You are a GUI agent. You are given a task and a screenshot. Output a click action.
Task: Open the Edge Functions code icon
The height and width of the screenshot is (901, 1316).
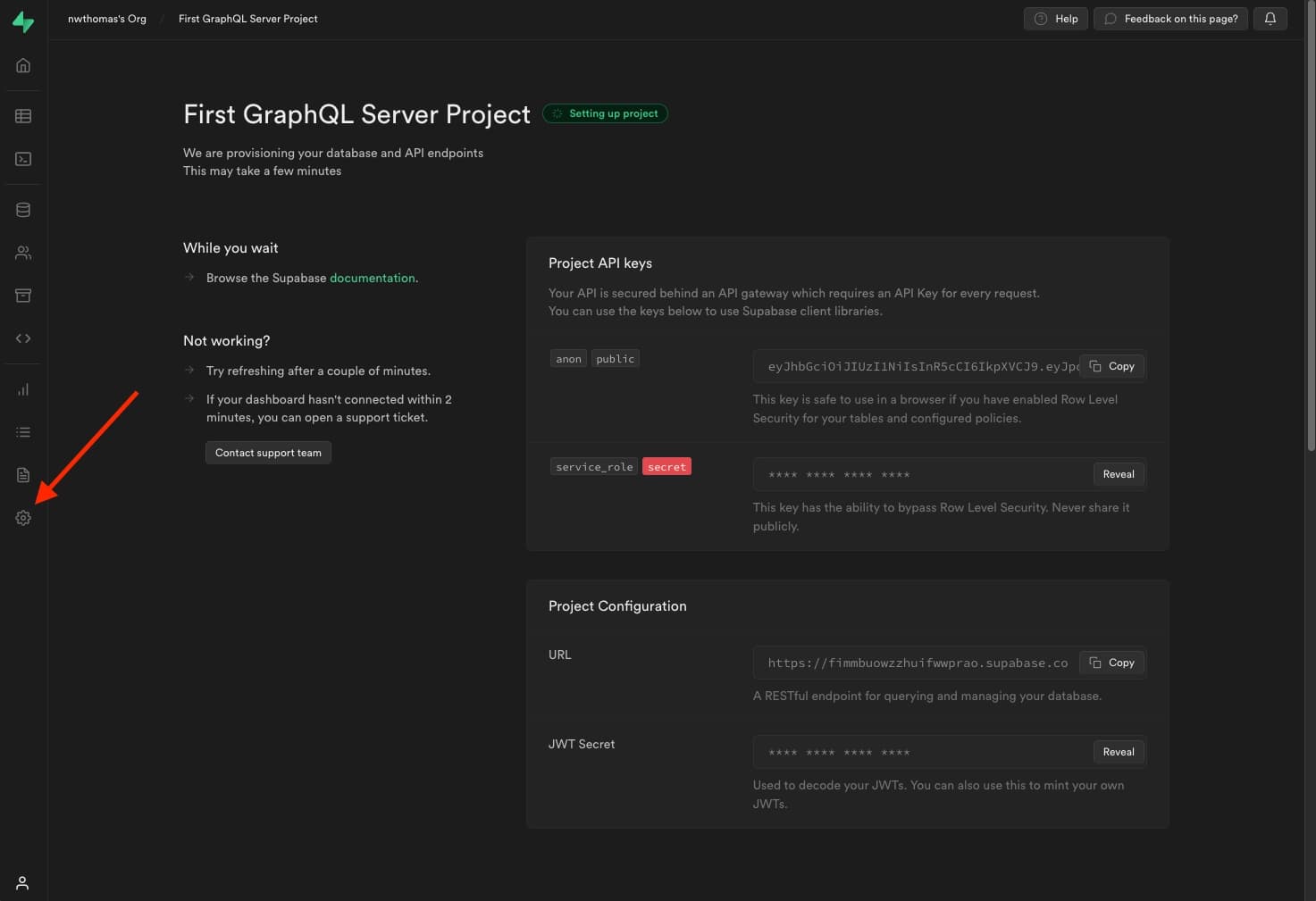point(23,338)
